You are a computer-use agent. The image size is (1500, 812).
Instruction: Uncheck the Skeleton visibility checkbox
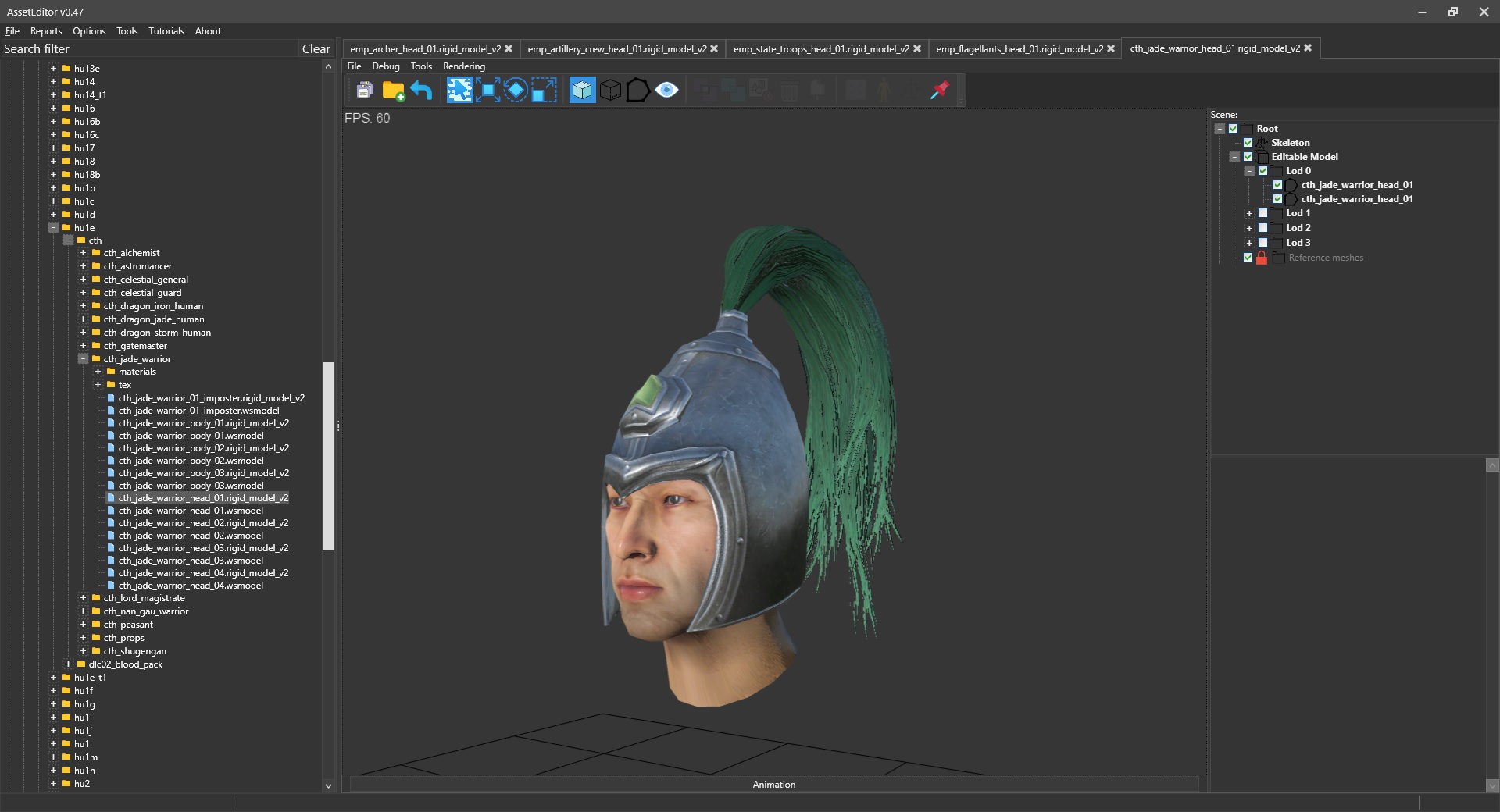click(1248, 143)
